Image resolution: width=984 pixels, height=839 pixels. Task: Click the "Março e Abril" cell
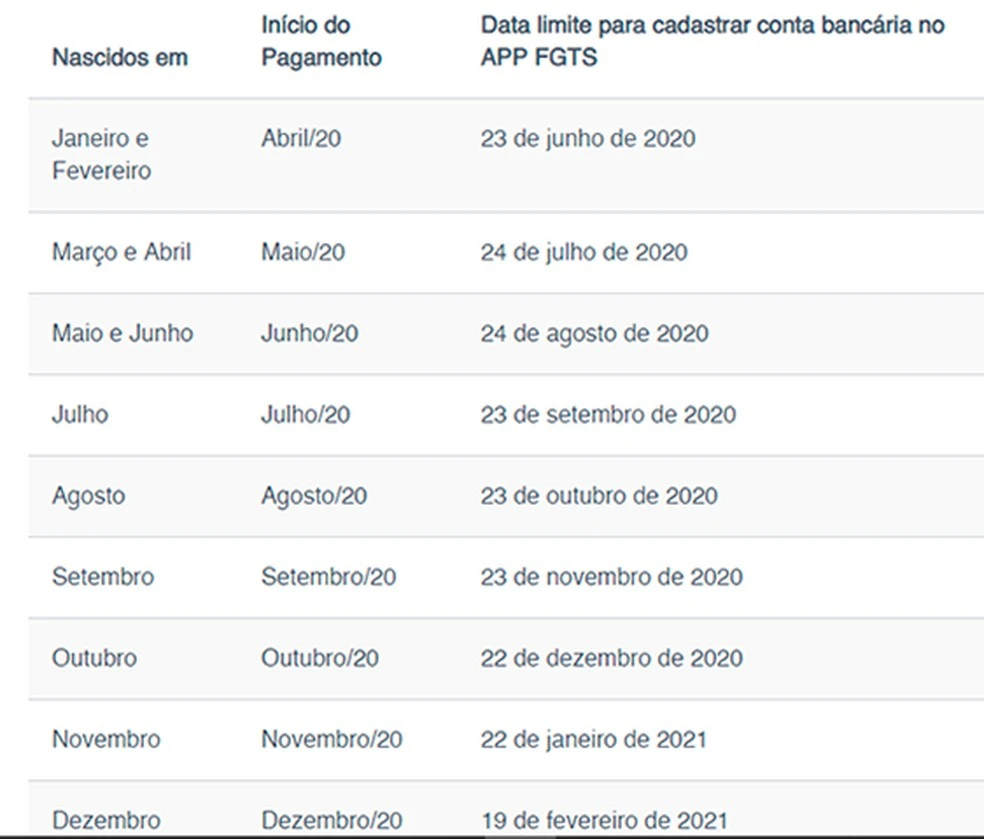tap(121, 252)
